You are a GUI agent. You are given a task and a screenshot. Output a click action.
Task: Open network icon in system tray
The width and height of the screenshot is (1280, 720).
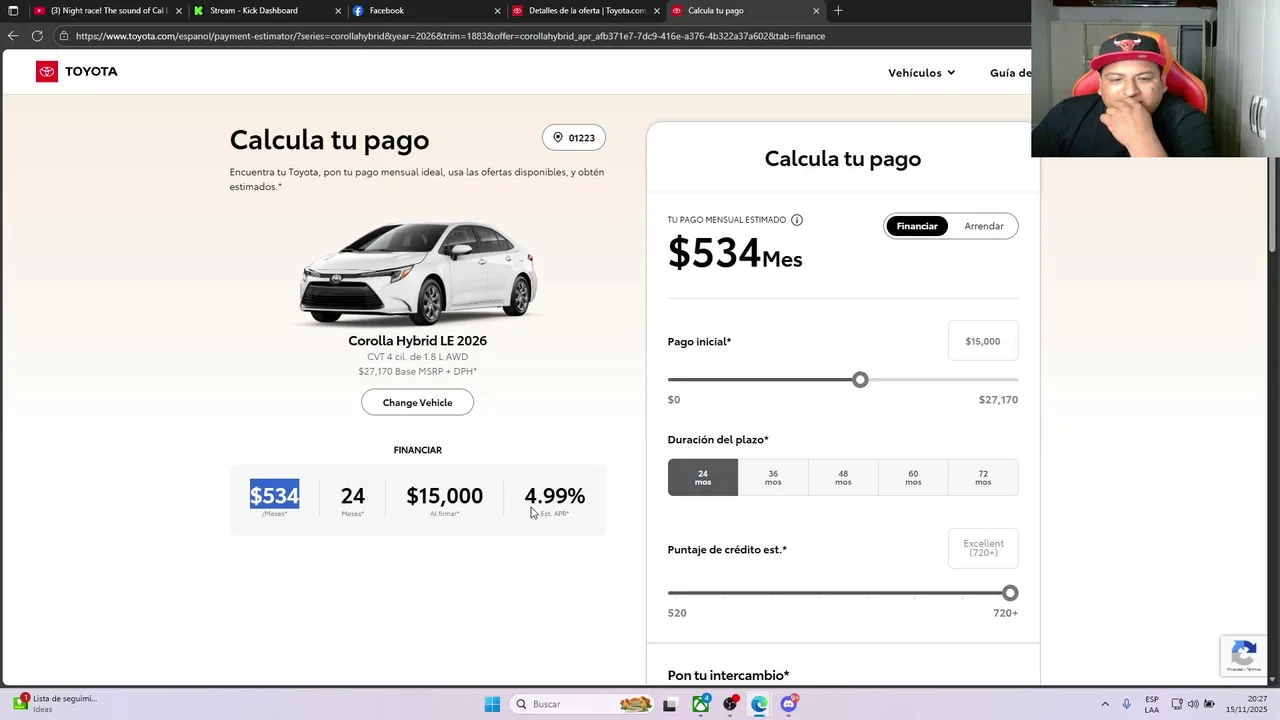point(1177,704)
